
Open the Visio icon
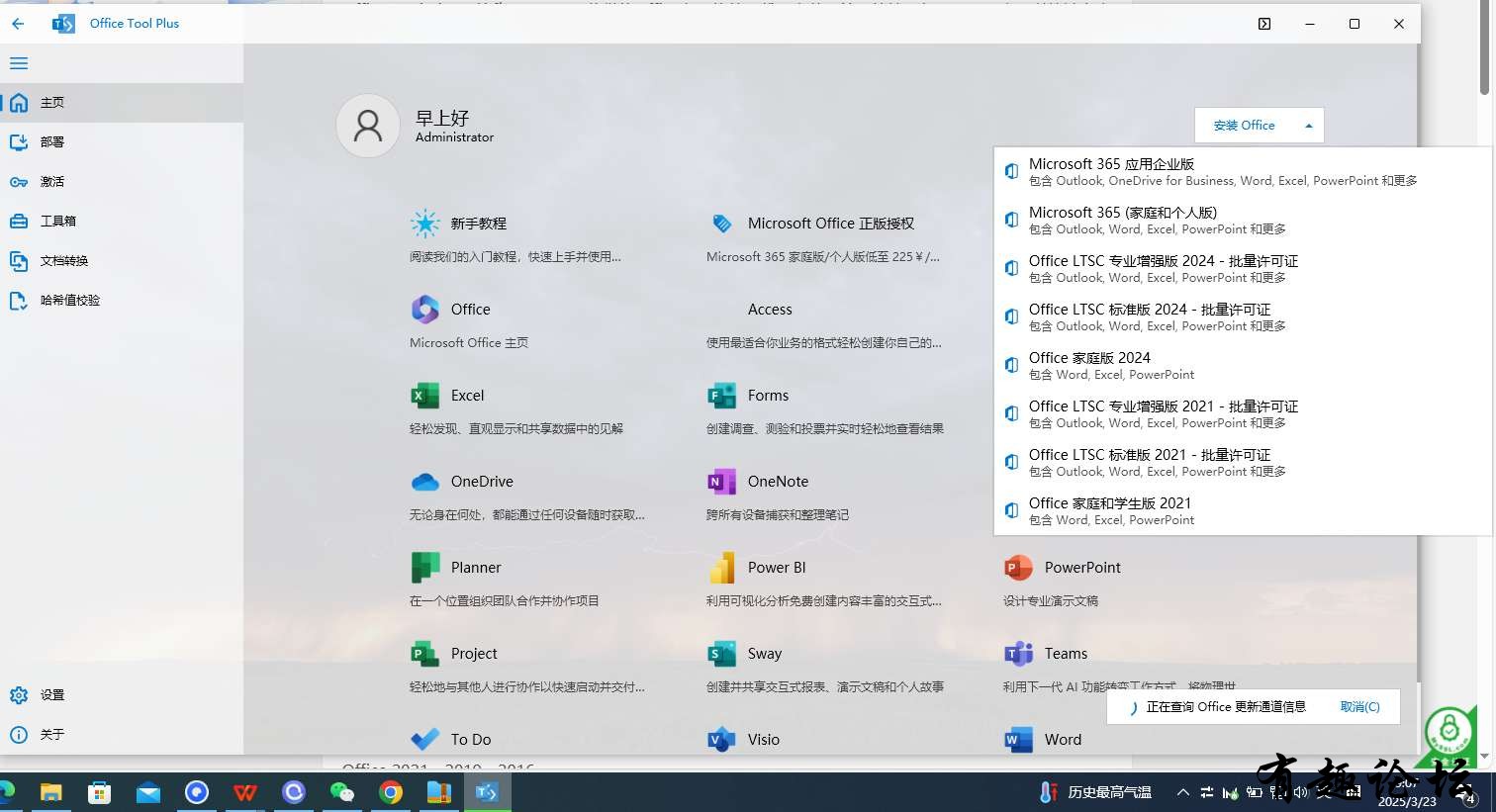[x=722, y=740]
